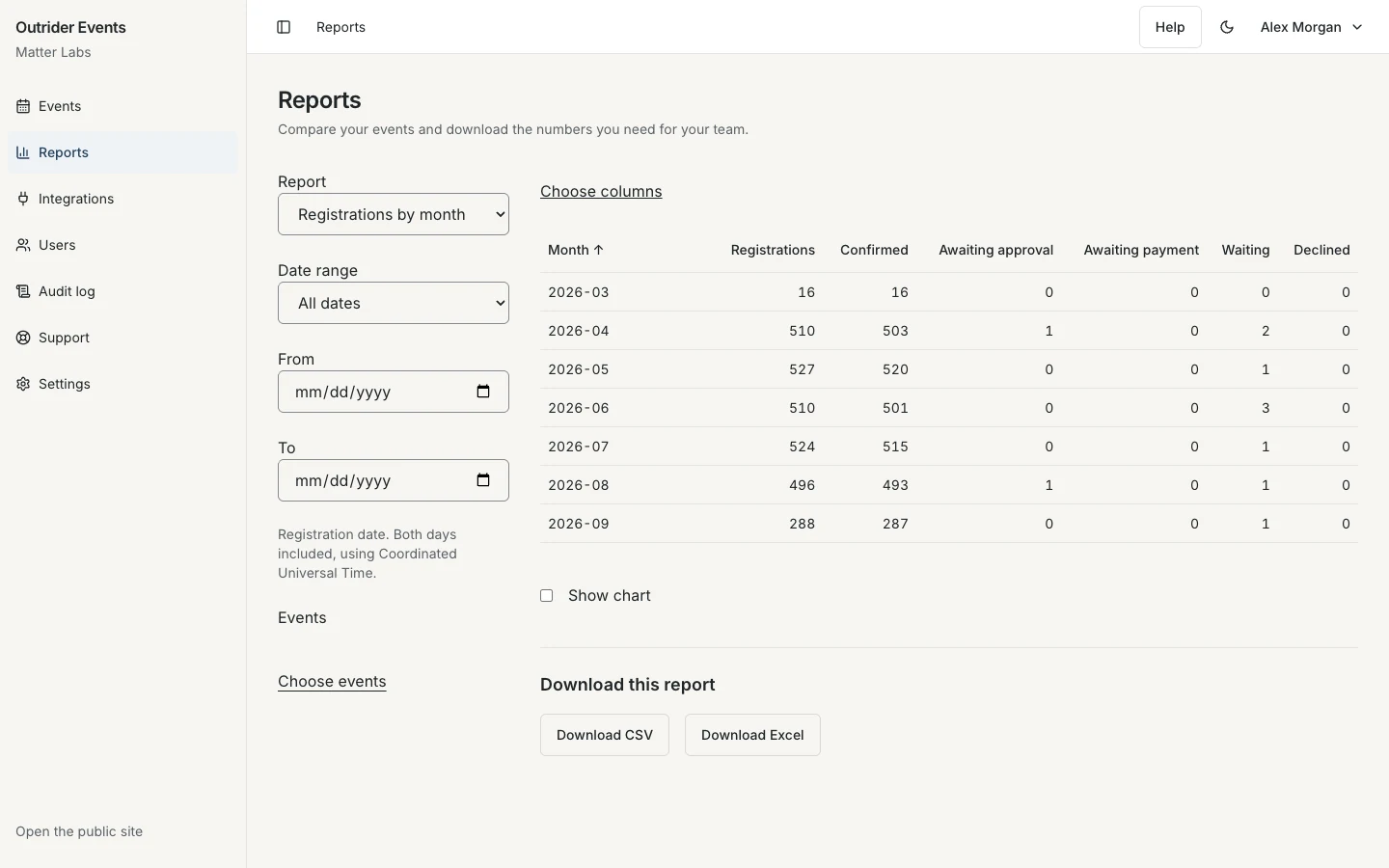Open Audit log in the sidebar
Image resolution: width=1389 pixels, height=868 pixels.
point(123,291)
